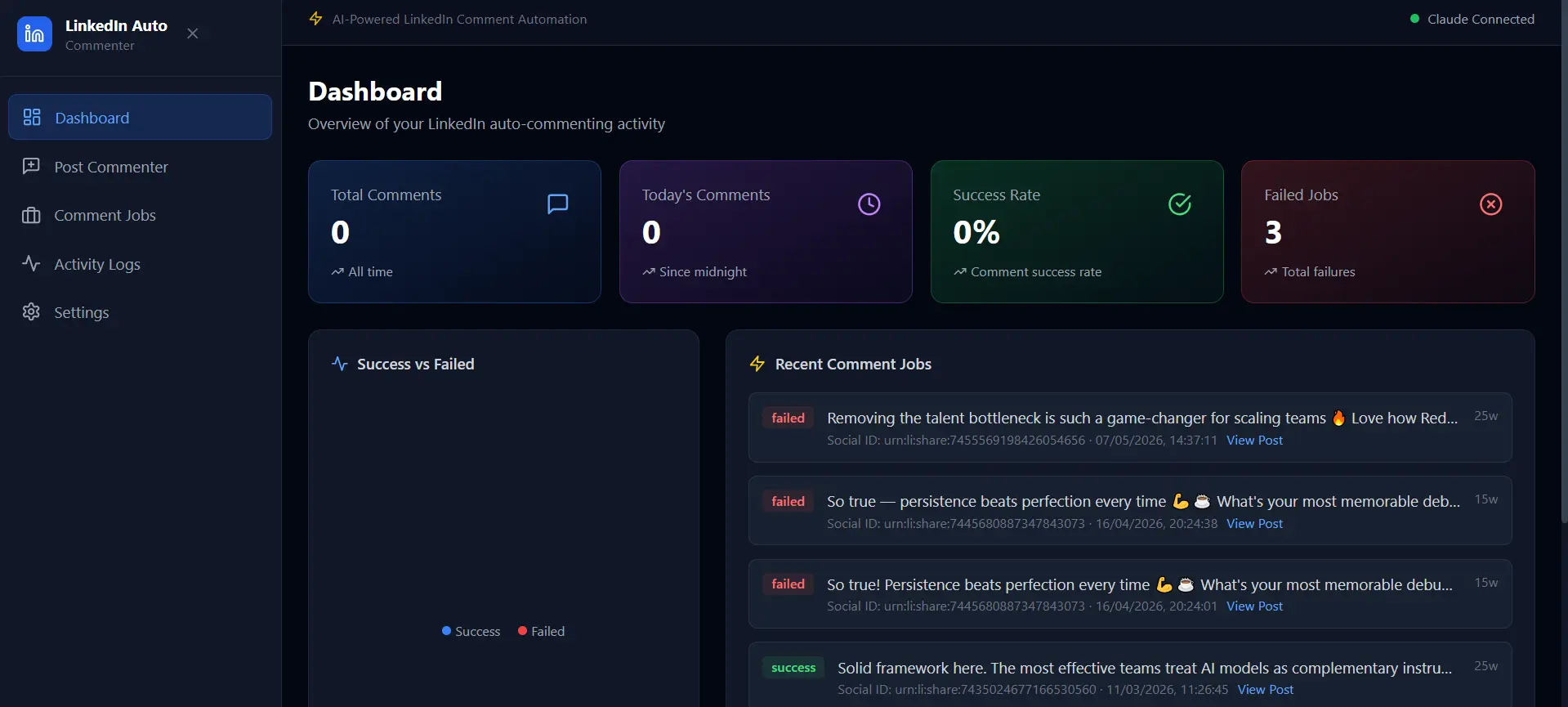Click the 'AI-Powered LinkedIn Comment Automation' header text
The image size is (1568, 707).
click(x=459, y=19)
